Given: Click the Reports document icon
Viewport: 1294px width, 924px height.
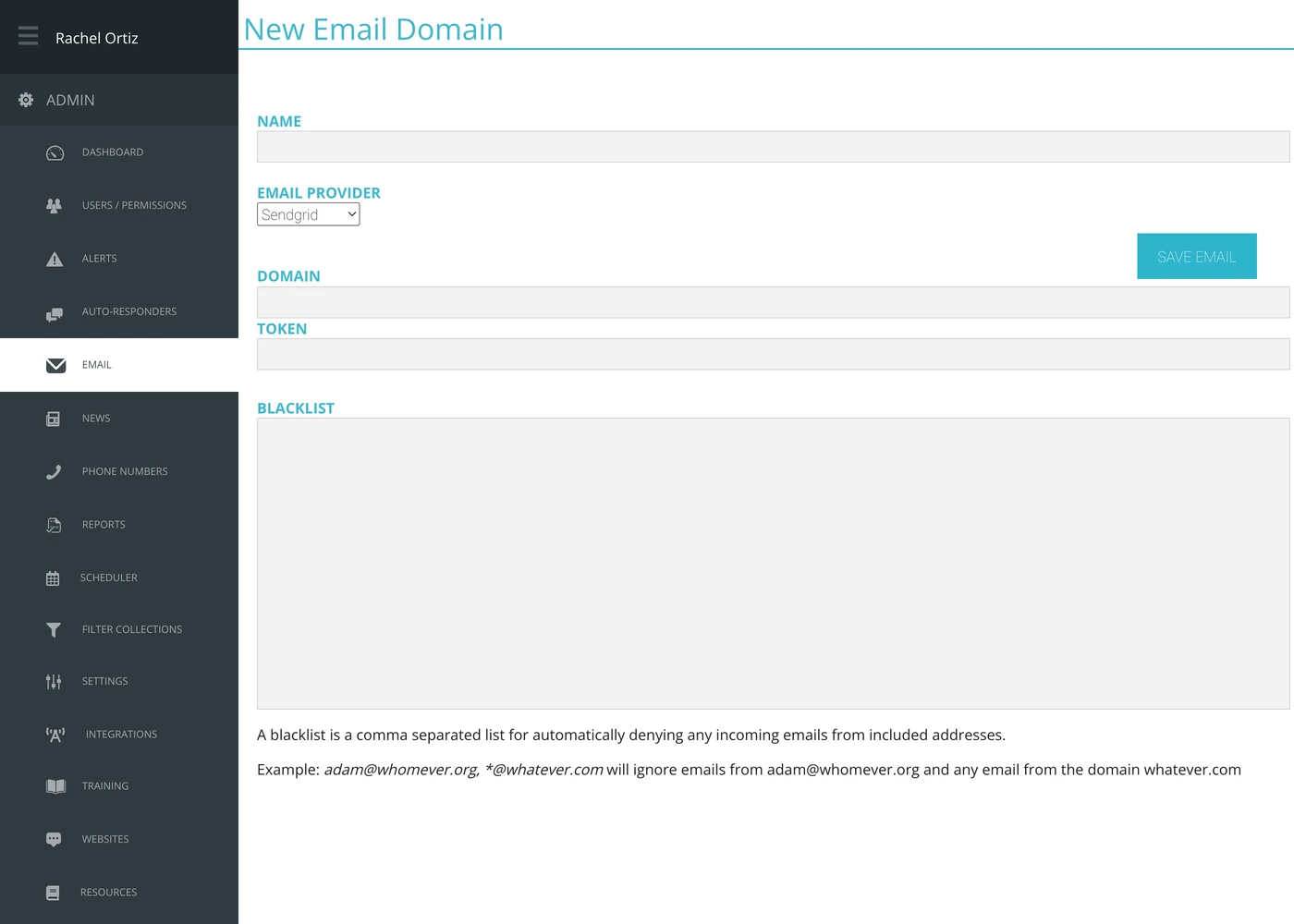Looking at the screenshot, I should point(54,525).
